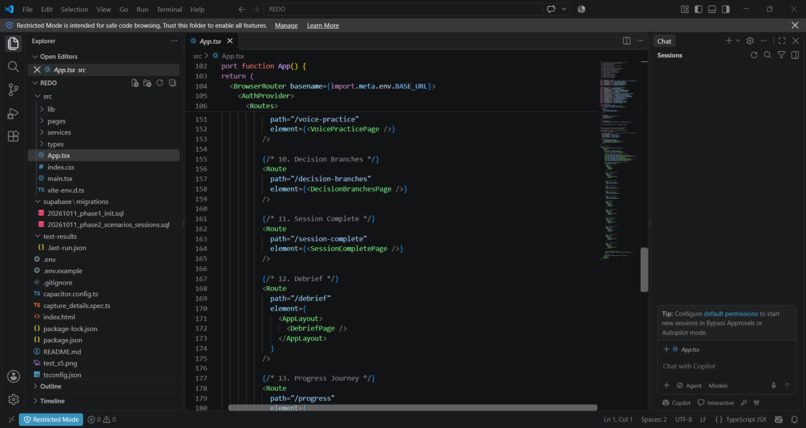Filter the chat Sessions list
This screenshot has height=428, width=806.
point(781,55)
